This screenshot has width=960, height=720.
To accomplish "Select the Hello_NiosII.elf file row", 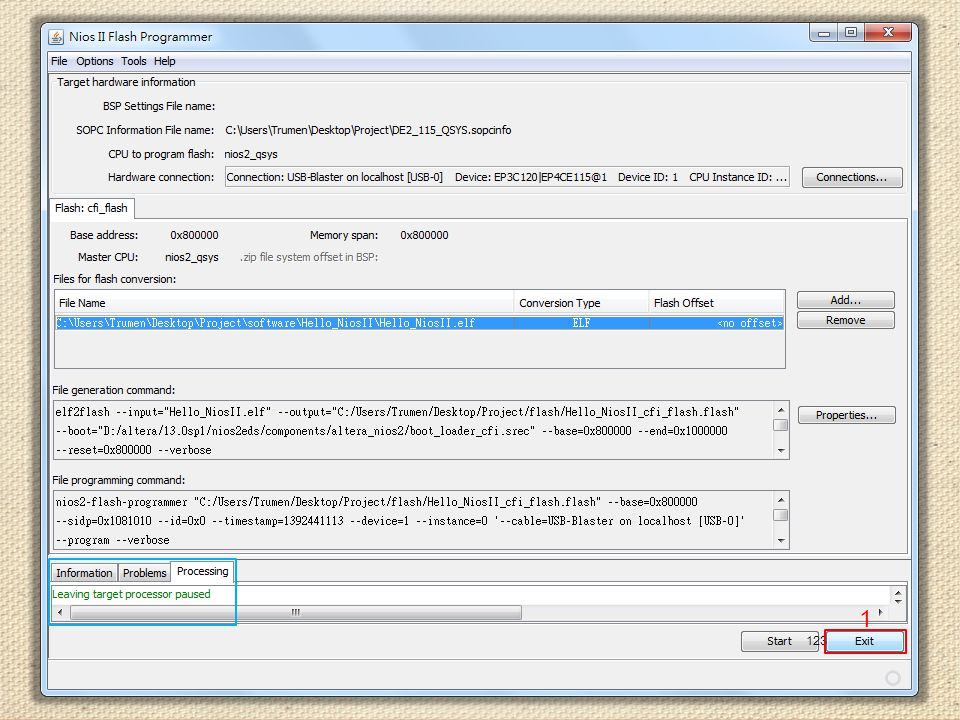I will (419, 323).
